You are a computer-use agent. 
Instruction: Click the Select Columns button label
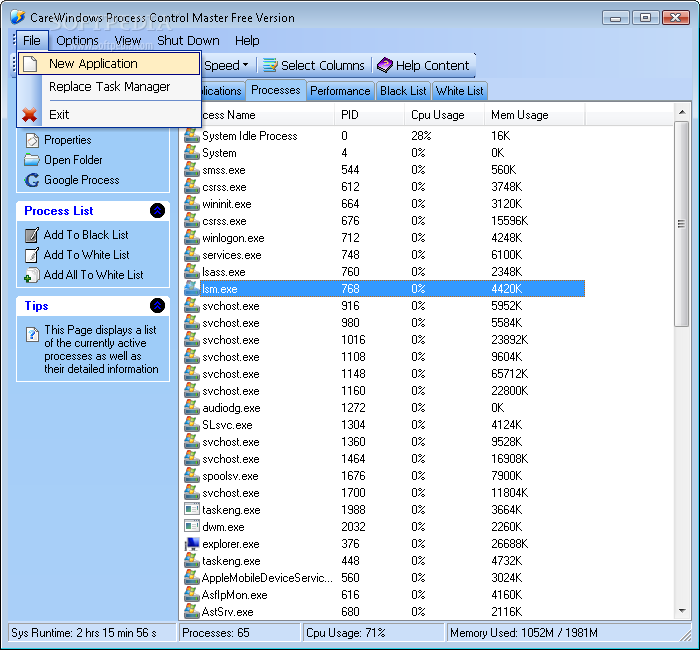(323, 66)
